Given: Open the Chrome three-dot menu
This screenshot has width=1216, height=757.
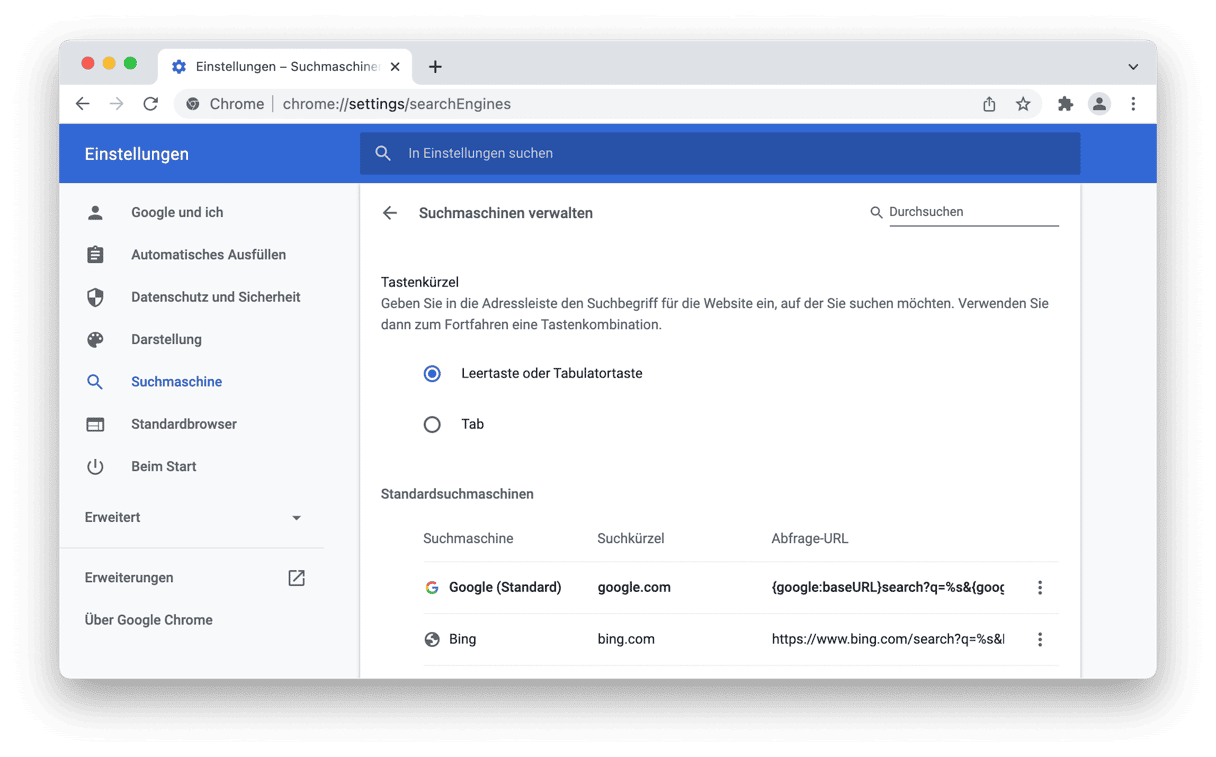Looking at the screenshot, I should coord(1133,104).
